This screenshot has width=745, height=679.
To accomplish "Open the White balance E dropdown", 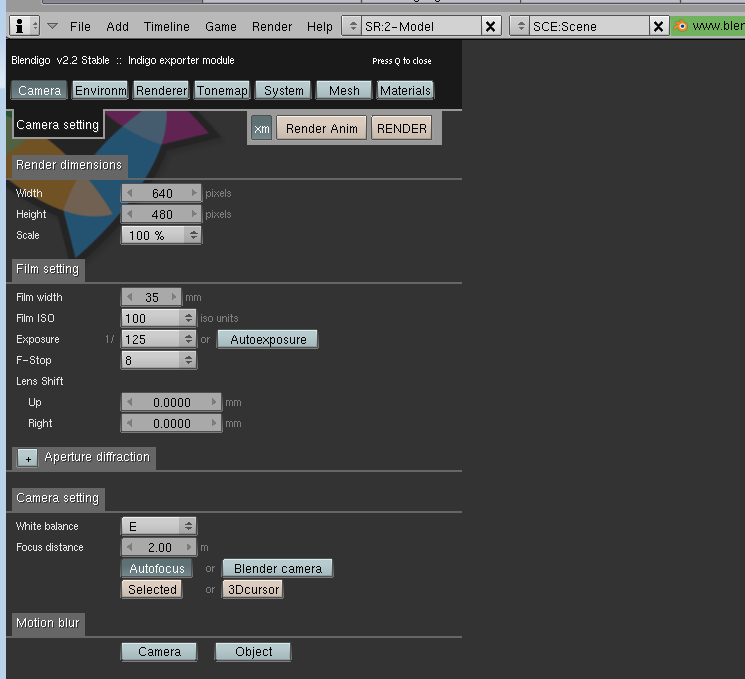I will pos(159,526).
